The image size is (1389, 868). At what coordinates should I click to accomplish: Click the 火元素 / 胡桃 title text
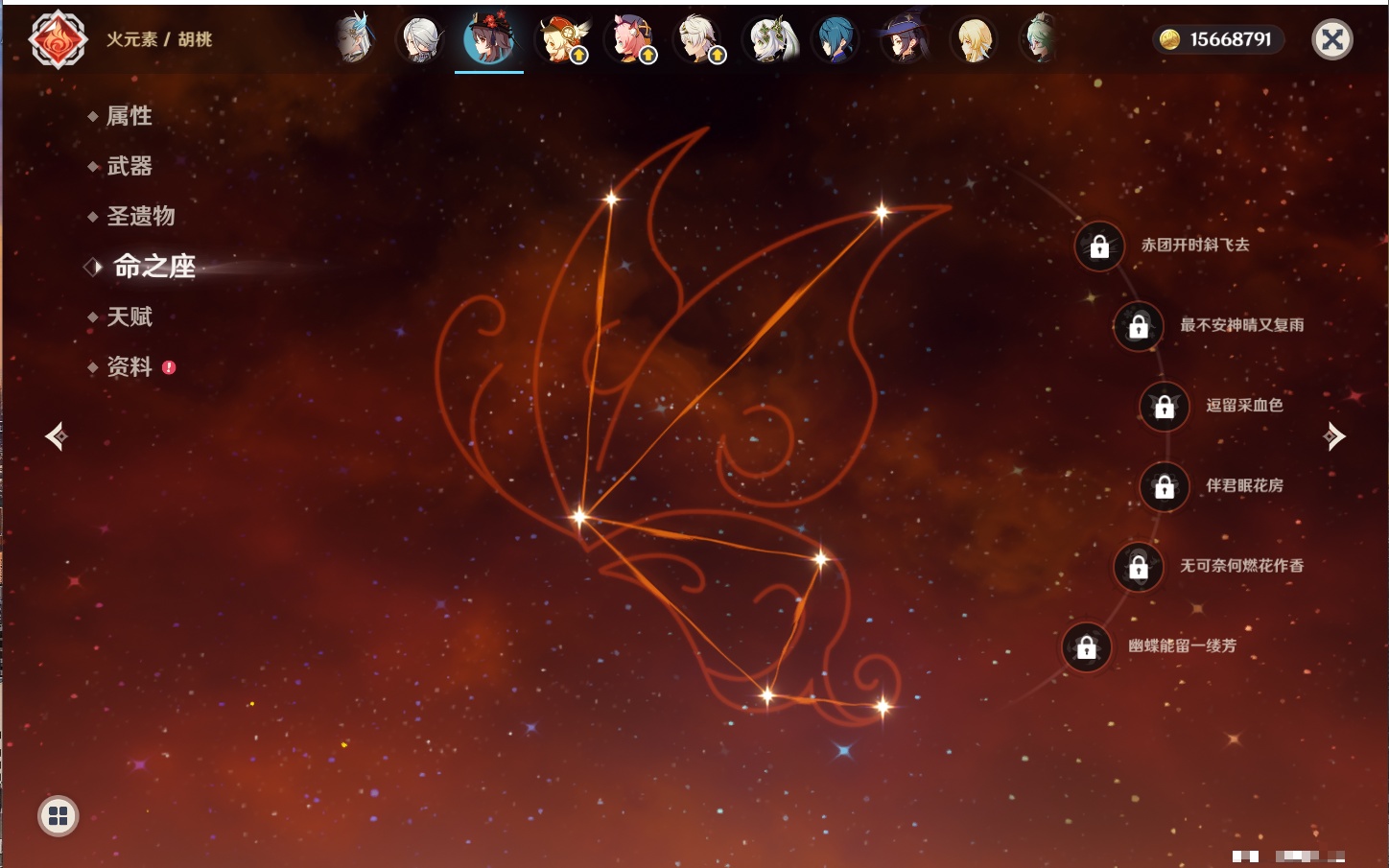pos(159,39)
